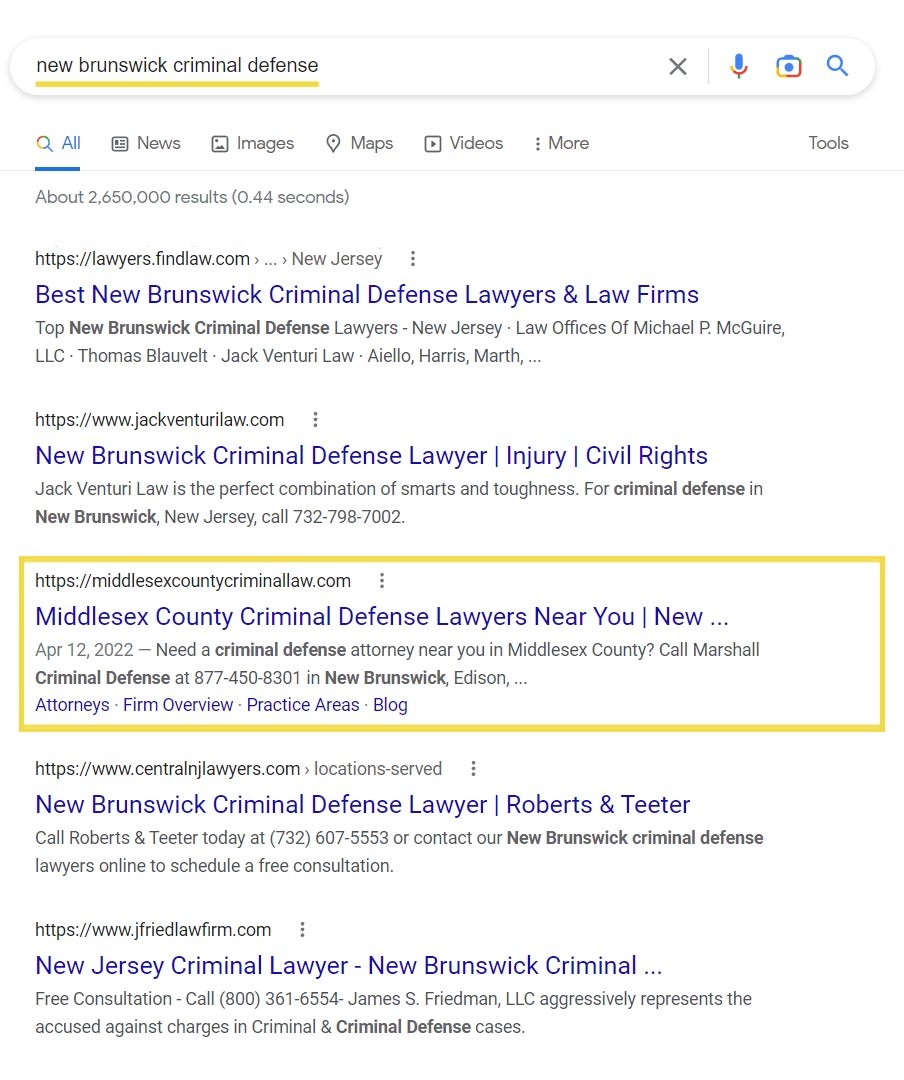The image size is (904, 1080).
Task: Switch to the Images tab
Action: [x=253, y=143]
